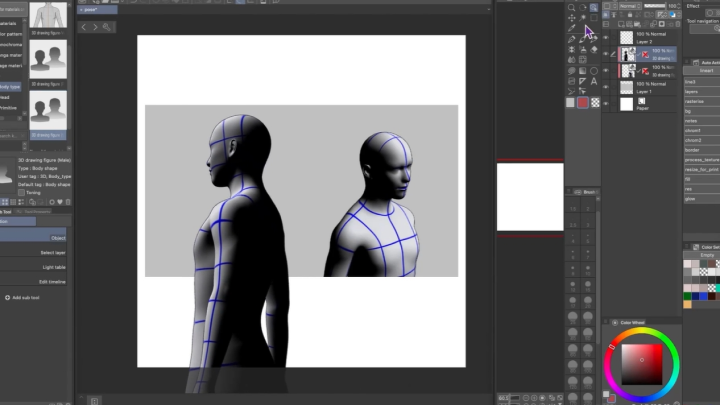This screenshot has width=720, height=405.
Task: Select the Pen tool
Action: (x=572, y=40)
